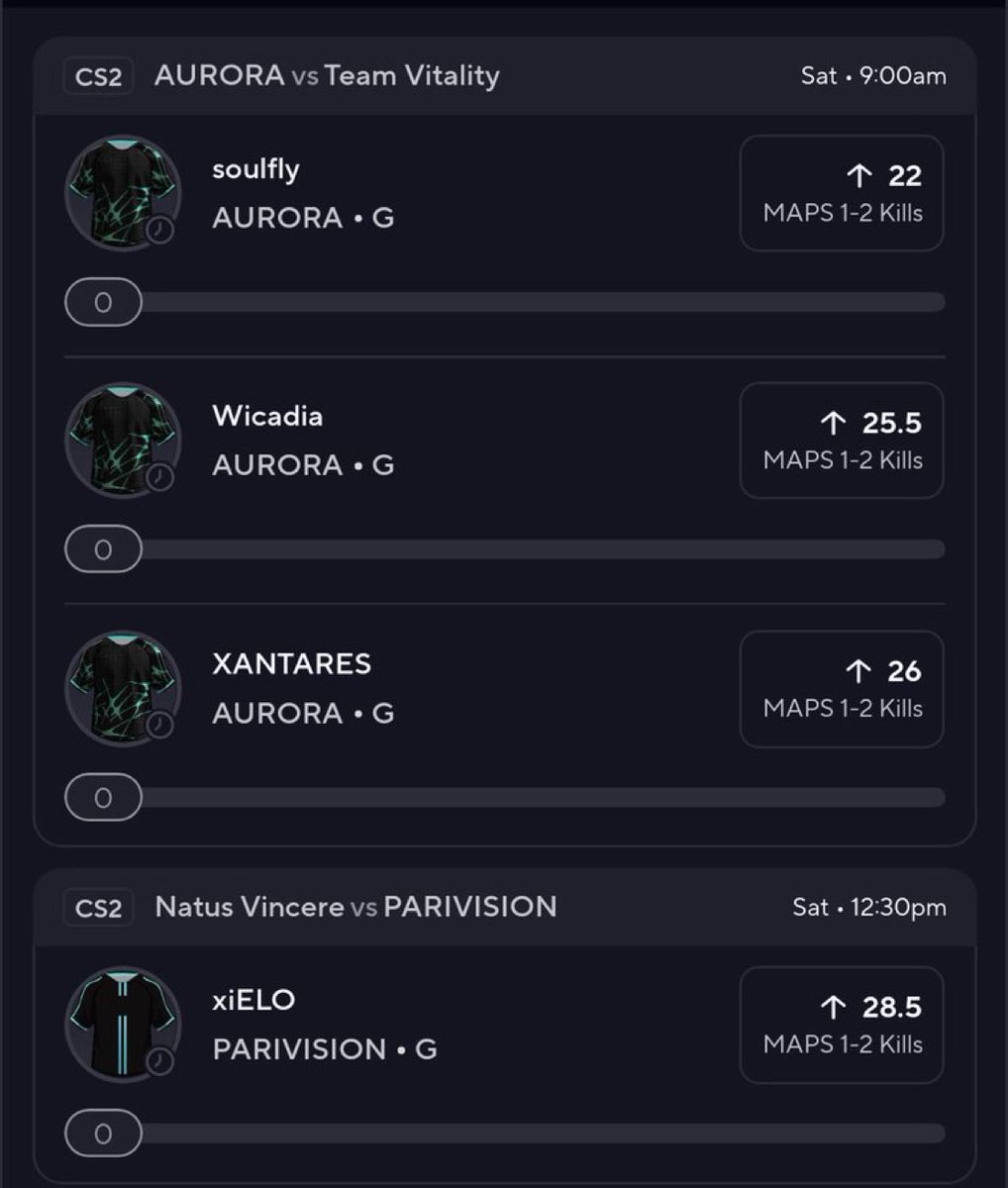Click soulfly's jersey avatar icon
The image size is (1008, 1188).
point(122,192)
